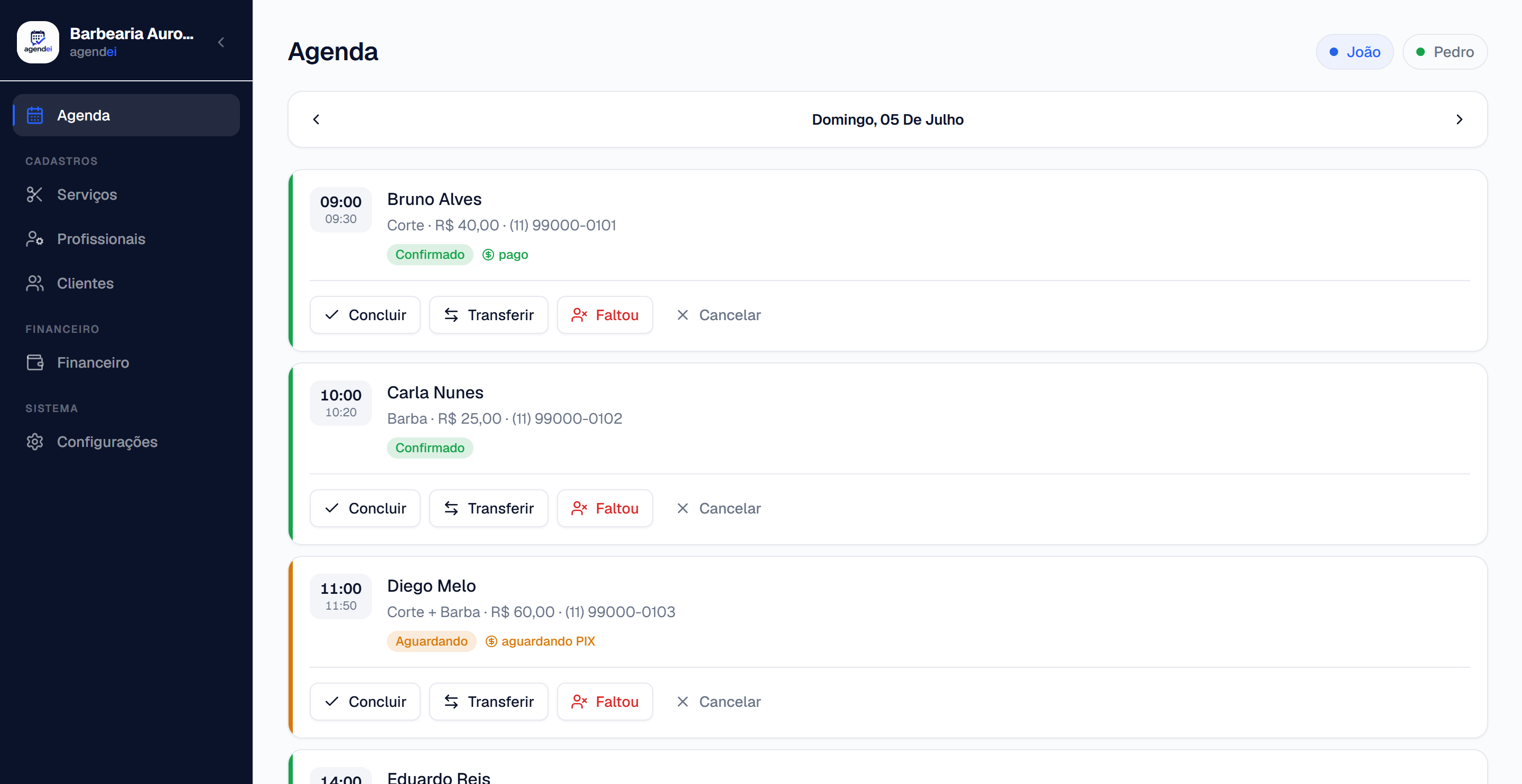Click the Serviços scissors icon

[35, 194]
